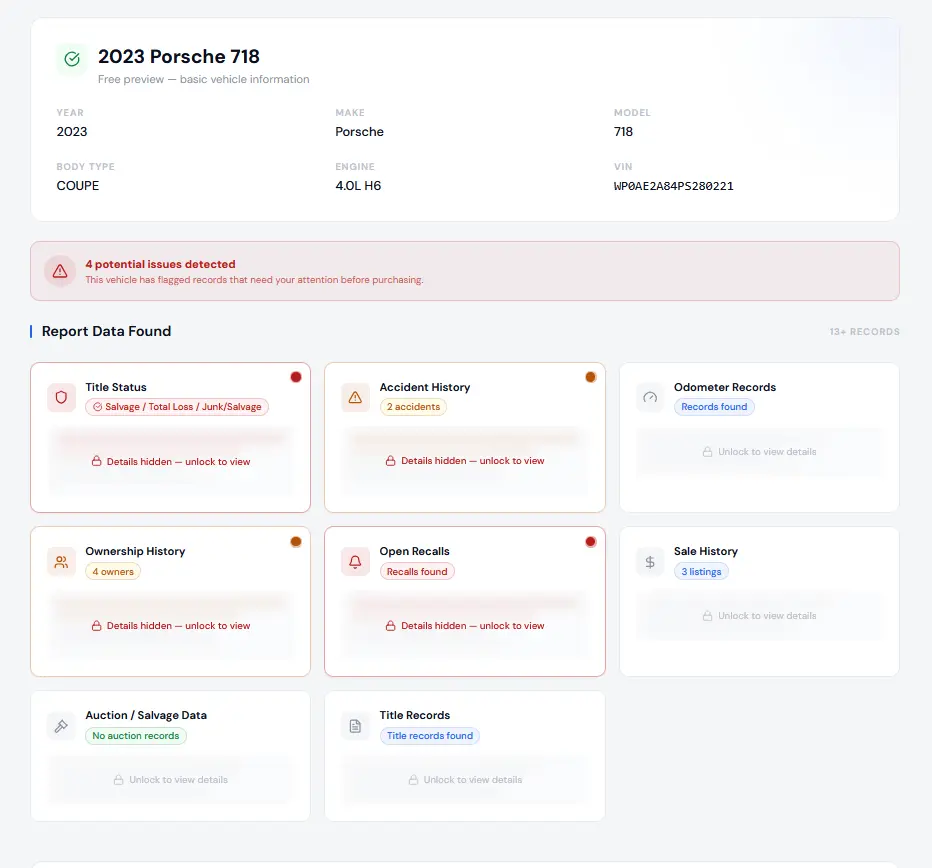Click 'Unlock to view details' in Odometer Records
932x868 pixels.
[x=767, y=452]
